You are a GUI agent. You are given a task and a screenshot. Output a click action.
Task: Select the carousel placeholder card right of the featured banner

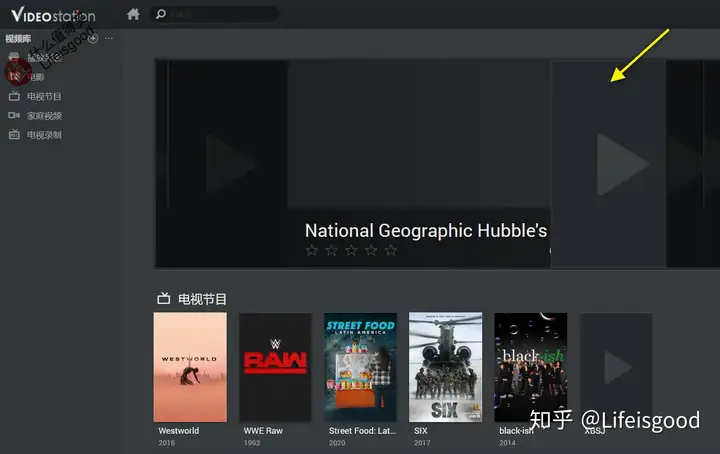[x=608, y=164]
